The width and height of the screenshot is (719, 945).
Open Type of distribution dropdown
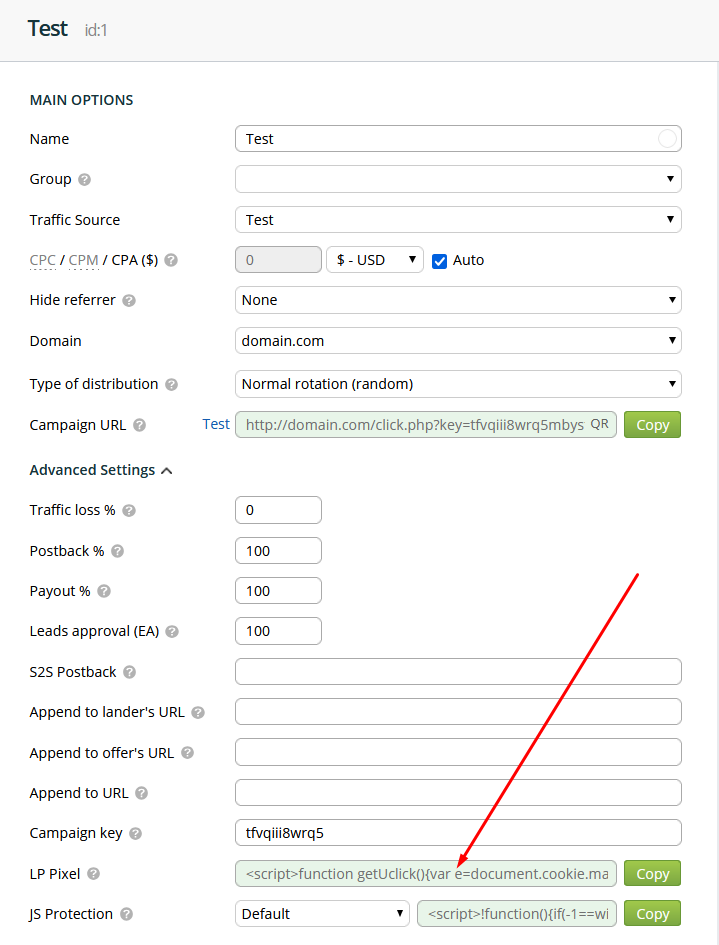[x=458, y=384]
